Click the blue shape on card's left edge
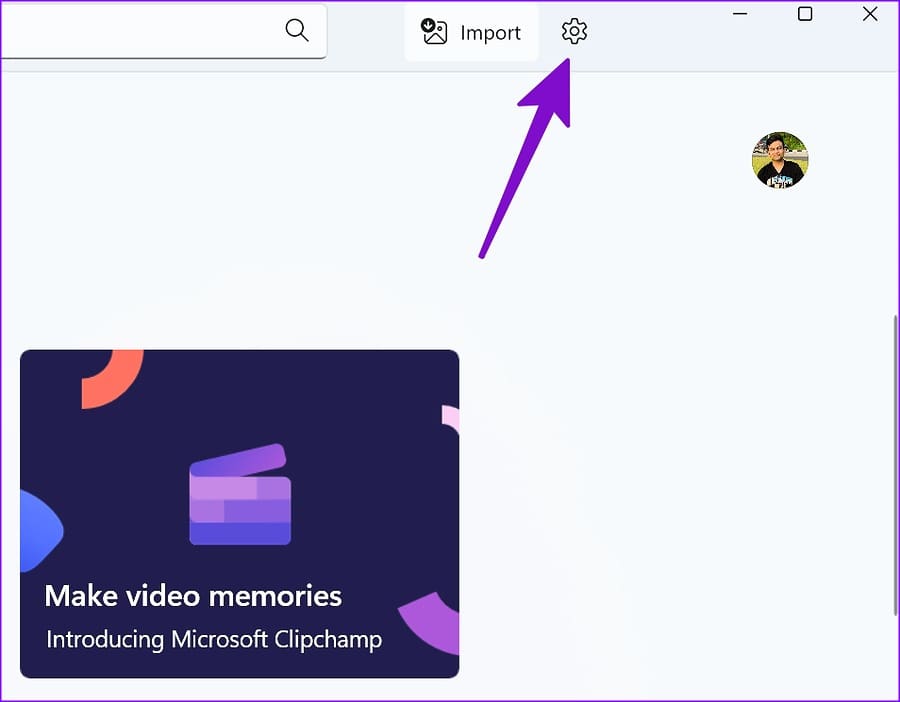Image resolution: width=900 pixels, height=702 pixels. 42,531
